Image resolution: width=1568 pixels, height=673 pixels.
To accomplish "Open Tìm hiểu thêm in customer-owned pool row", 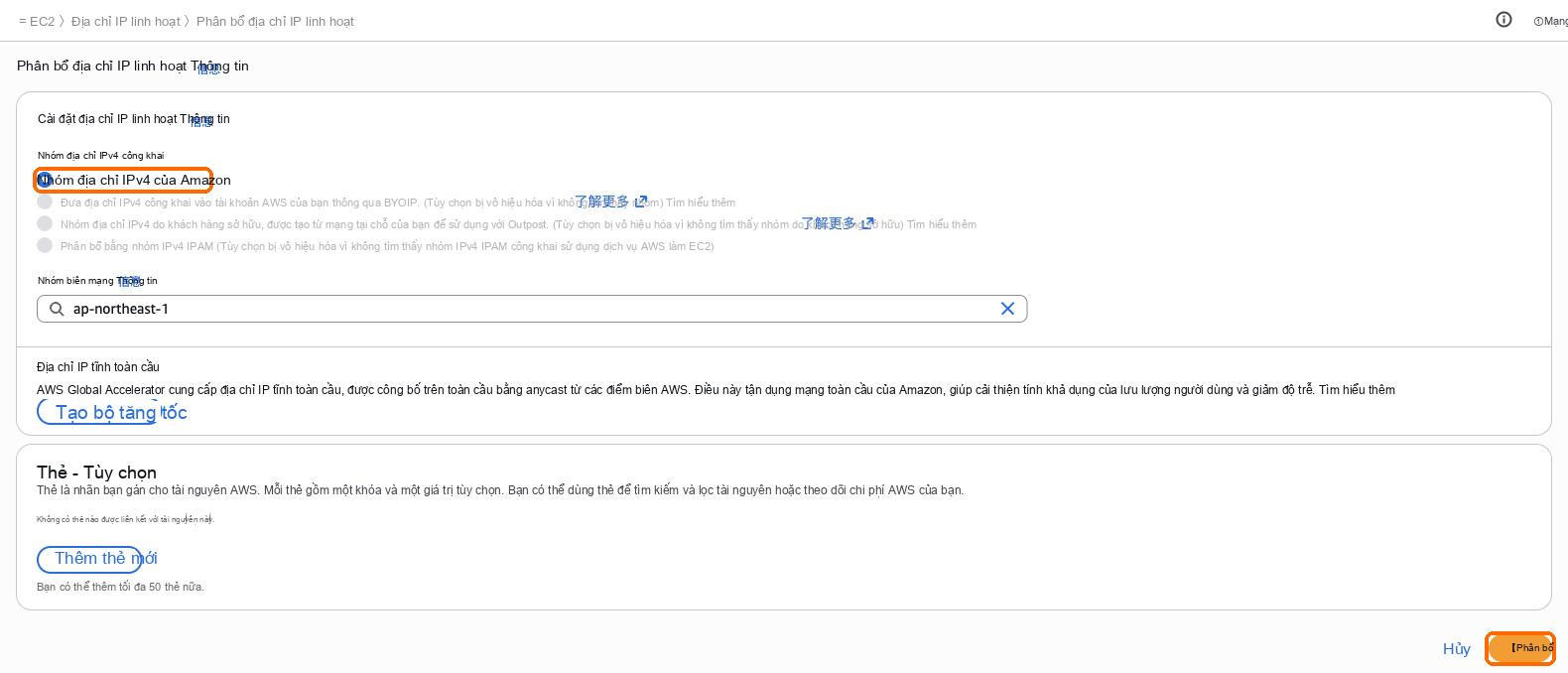I will pos(942,224).
